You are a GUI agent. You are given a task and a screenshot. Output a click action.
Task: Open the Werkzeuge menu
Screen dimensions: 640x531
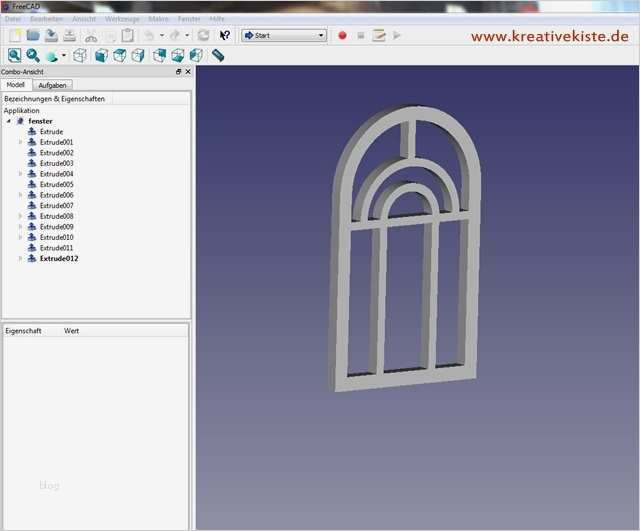click(122, 19)
